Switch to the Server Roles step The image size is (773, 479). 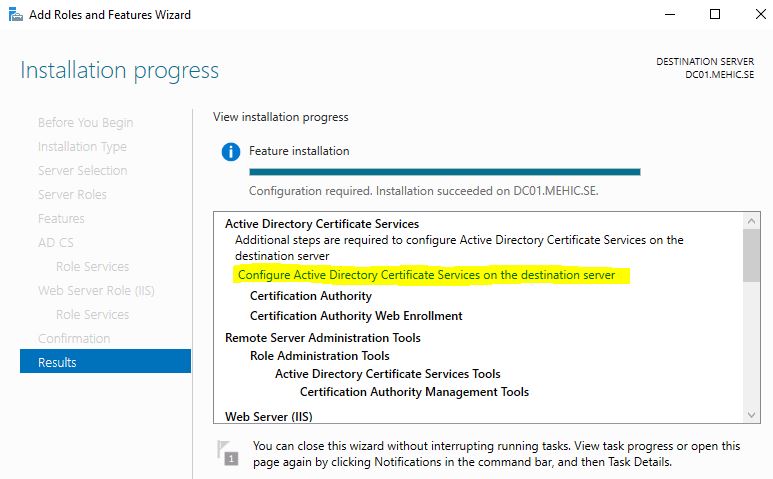pos(72,194)
